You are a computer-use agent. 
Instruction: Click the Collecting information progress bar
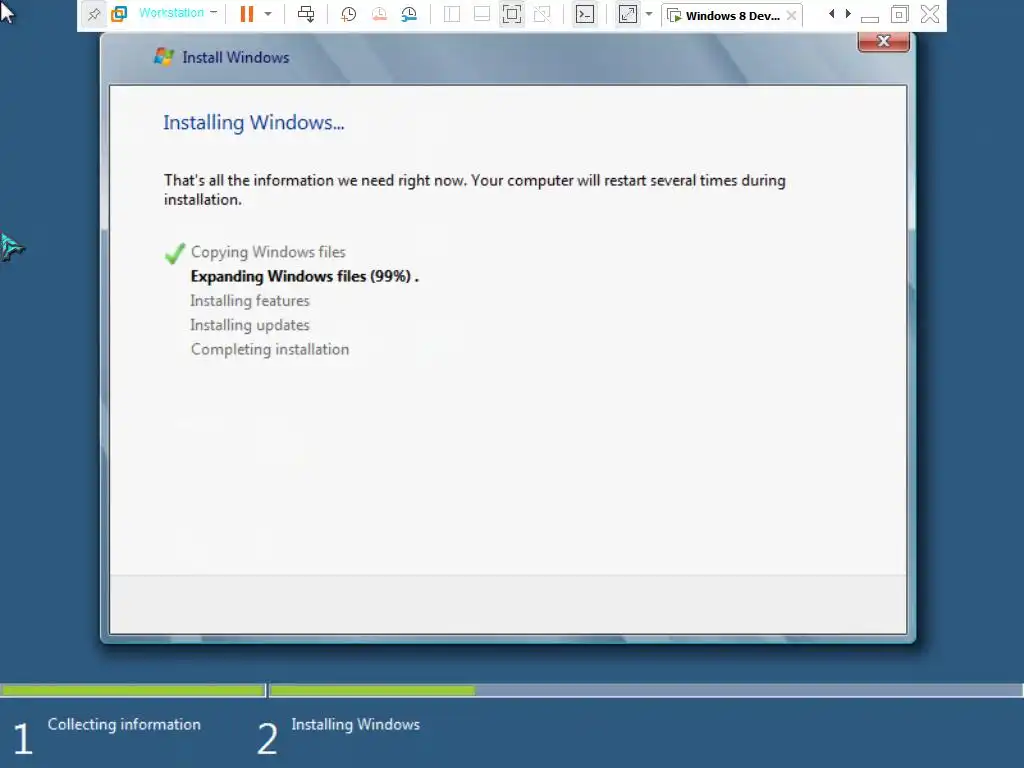point(133,690)
